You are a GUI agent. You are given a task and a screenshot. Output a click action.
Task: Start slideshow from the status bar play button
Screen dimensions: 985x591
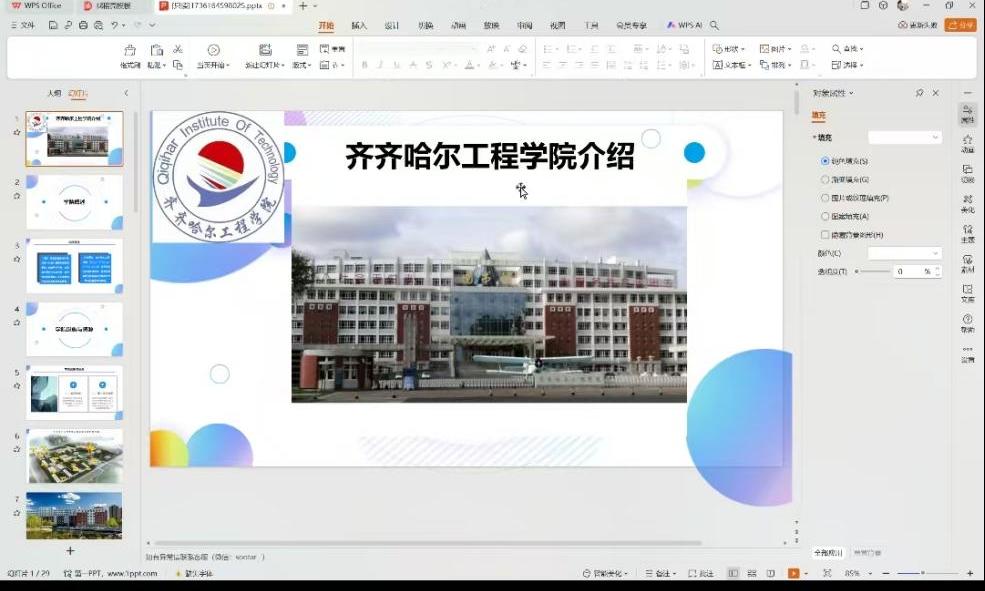coord(793,573)
